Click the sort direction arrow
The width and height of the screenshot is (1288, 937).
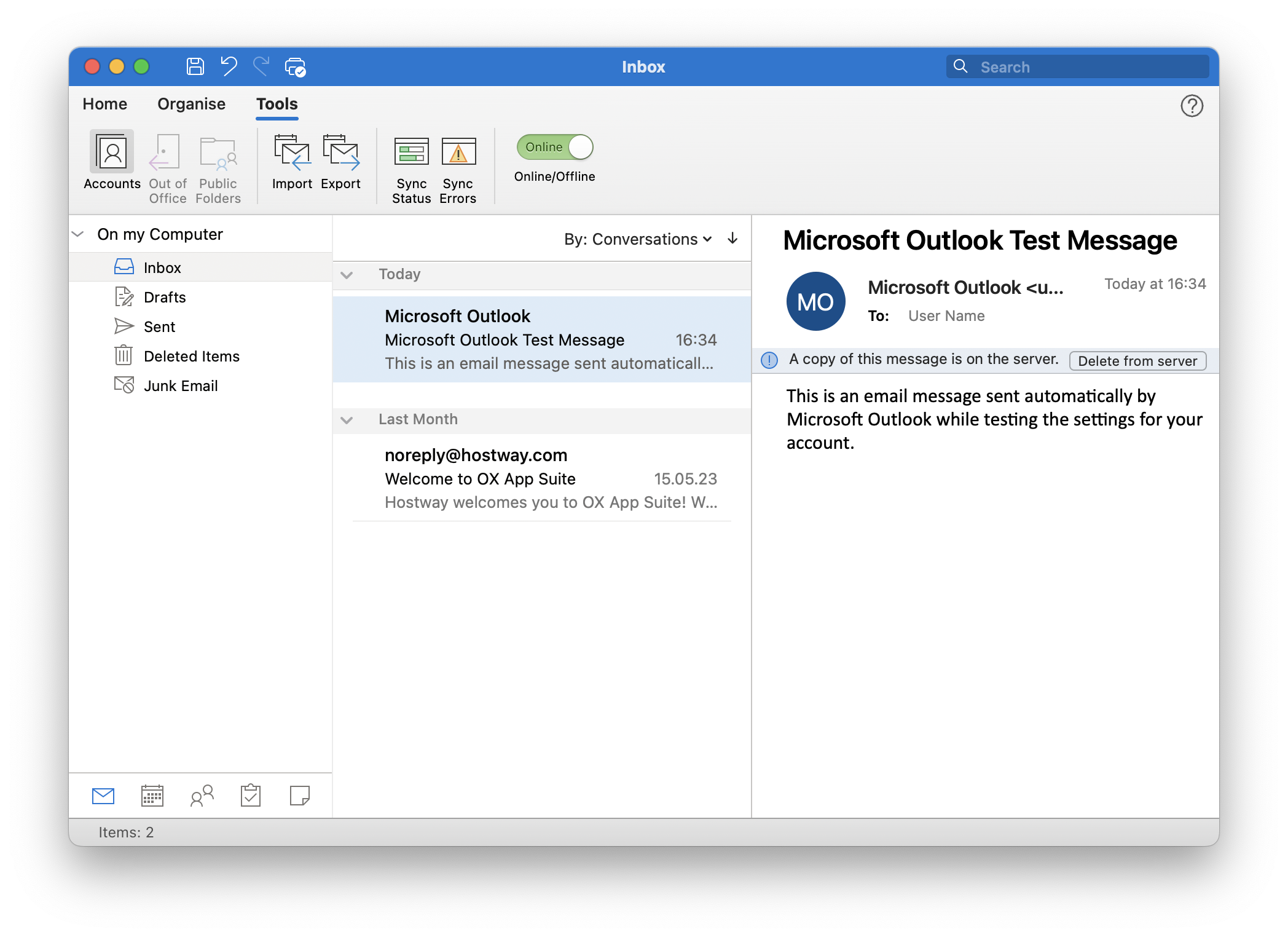click(x=732, y=239)
